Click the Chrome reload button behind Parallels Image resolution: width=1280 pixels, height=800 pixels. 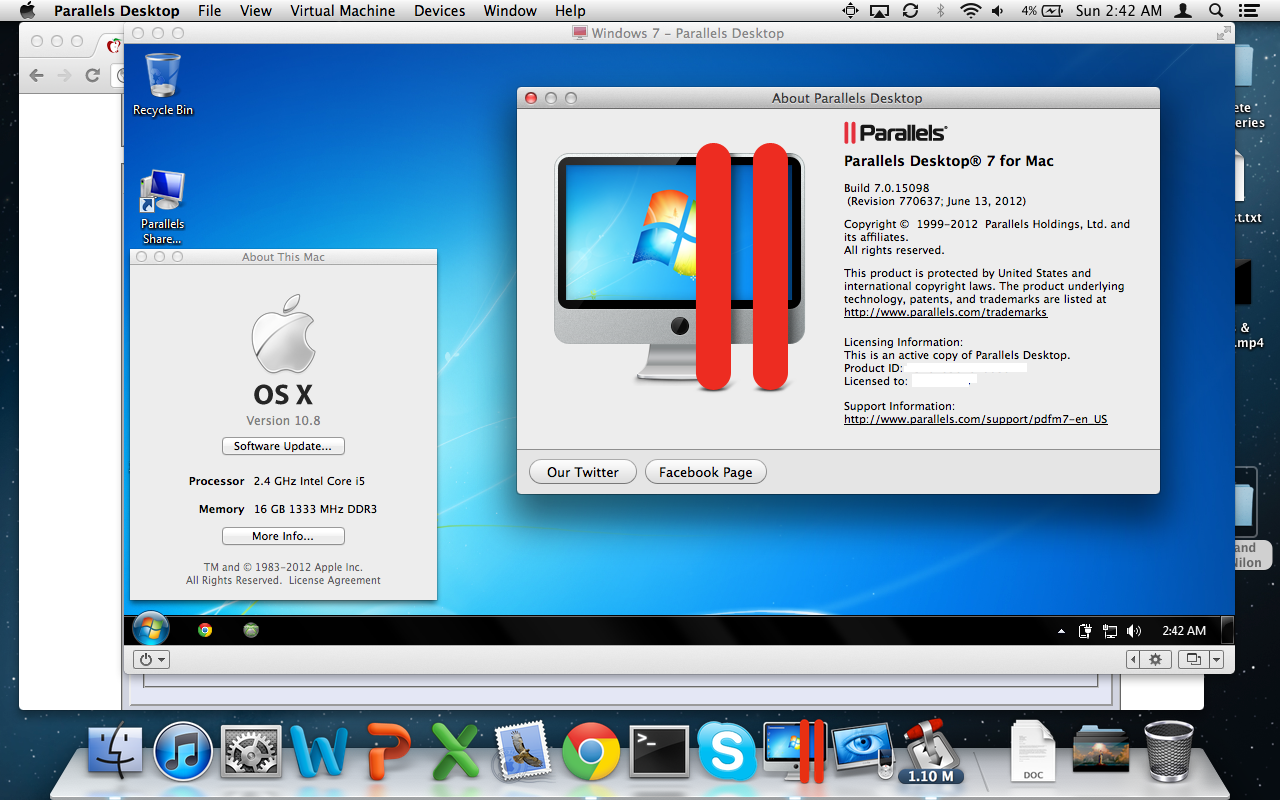[x=93, y=75]
